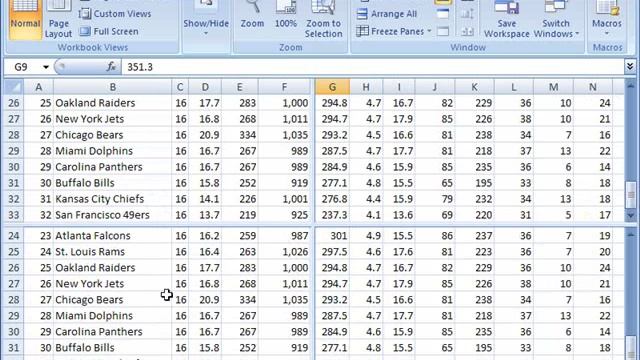Screen dimensions: 640x360
Task: Select column C header
Action: (x=180, y=87)
